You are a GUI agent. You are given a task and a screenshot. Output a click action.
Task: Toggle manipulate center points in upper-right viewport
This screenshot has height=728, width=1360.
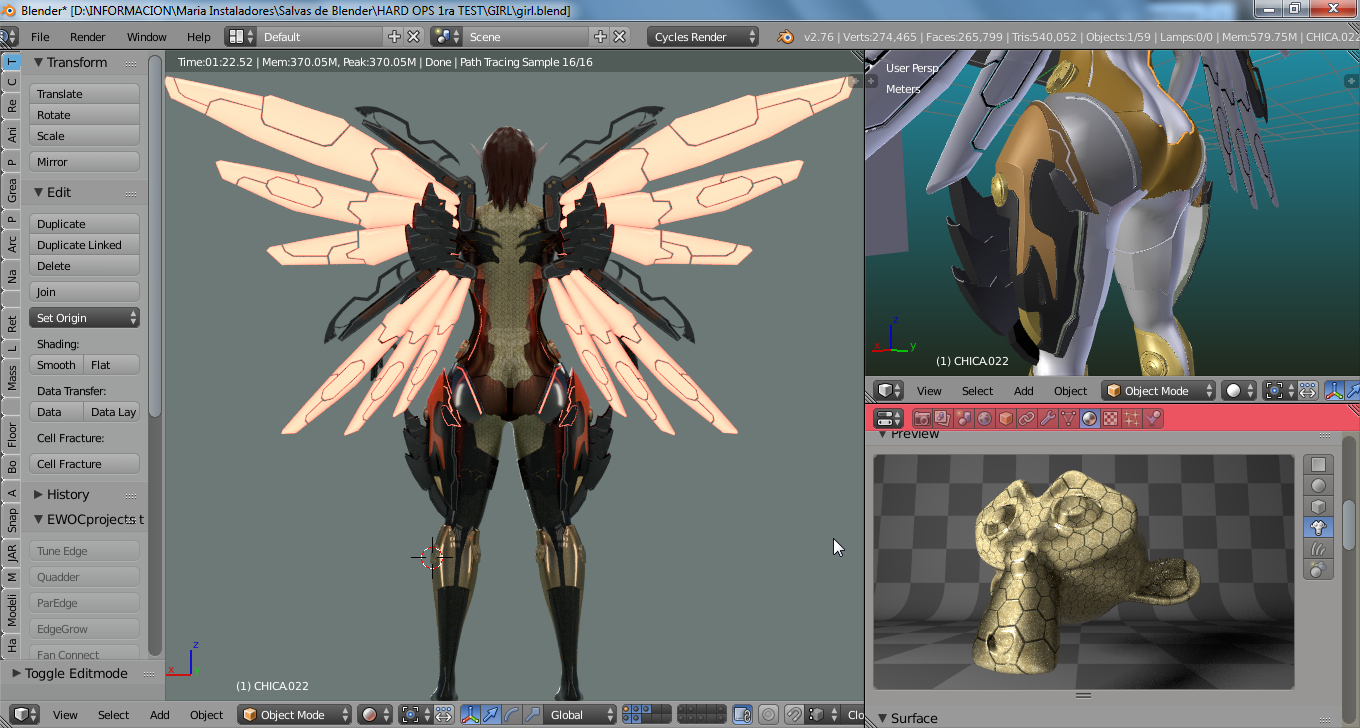[x=1307, y=391]
